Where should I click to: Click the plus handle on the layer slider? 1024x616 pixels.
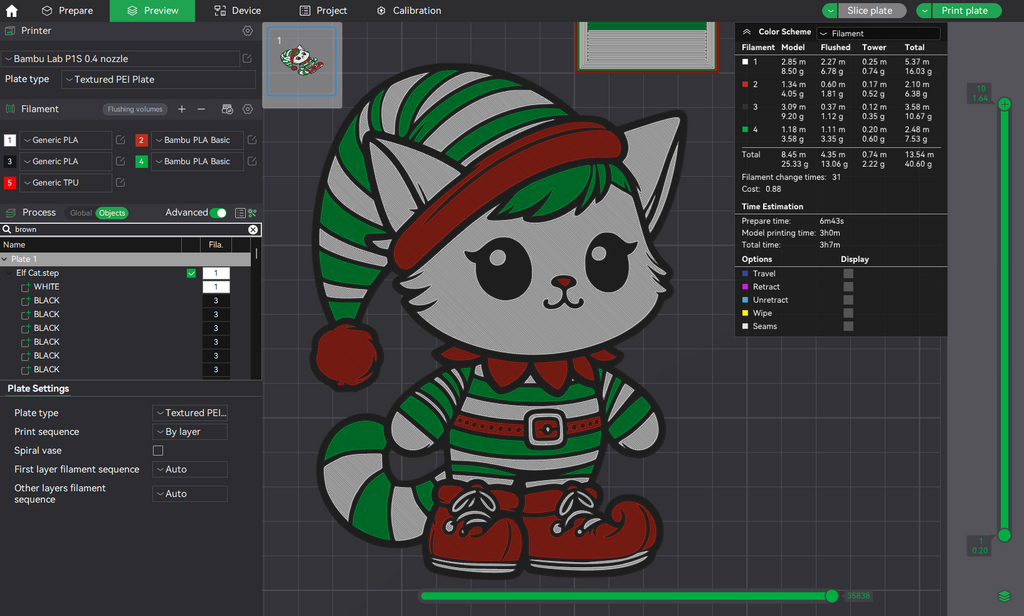point(1004,104)
